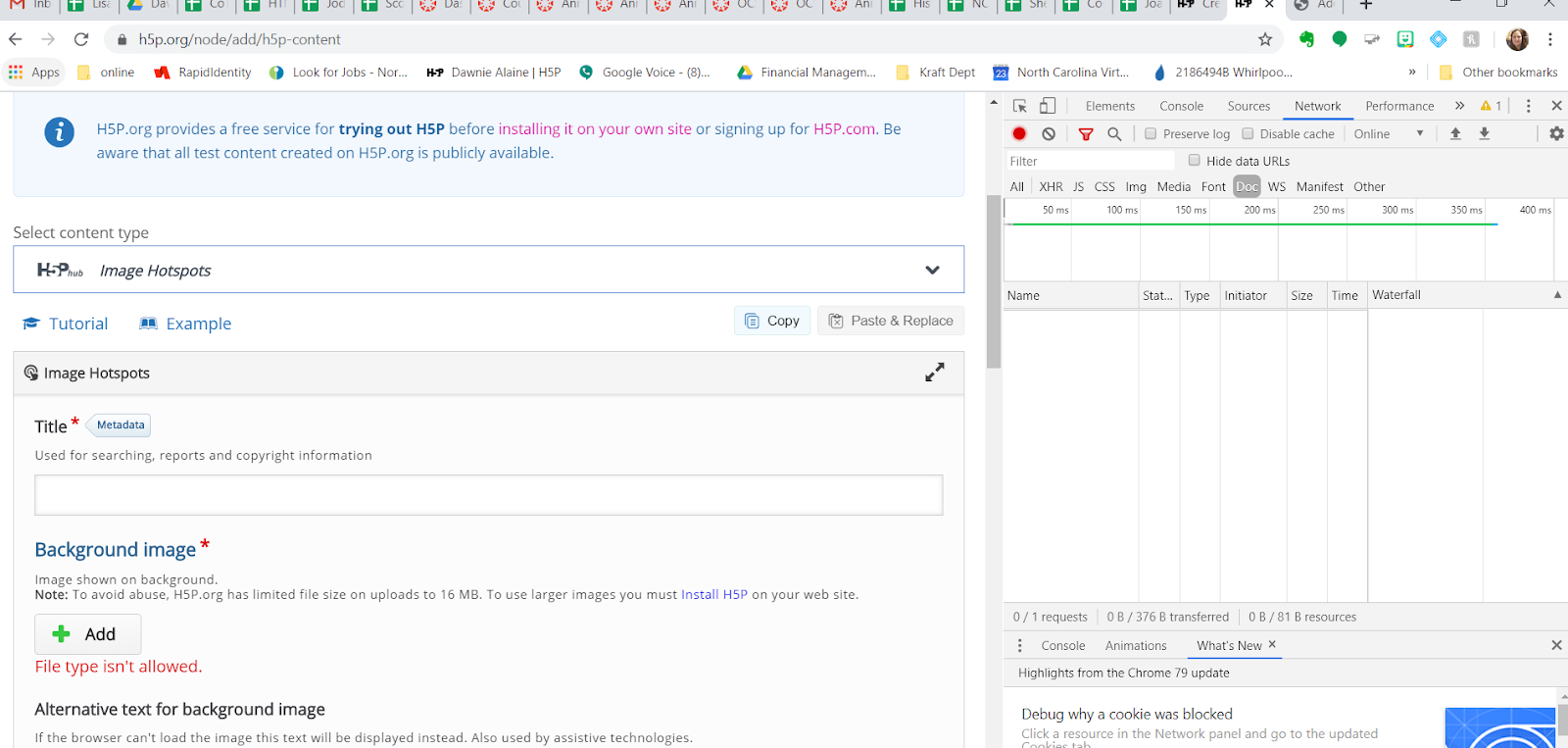
Task: Click Paste & Replace button
Action: [x=891, y=321]
